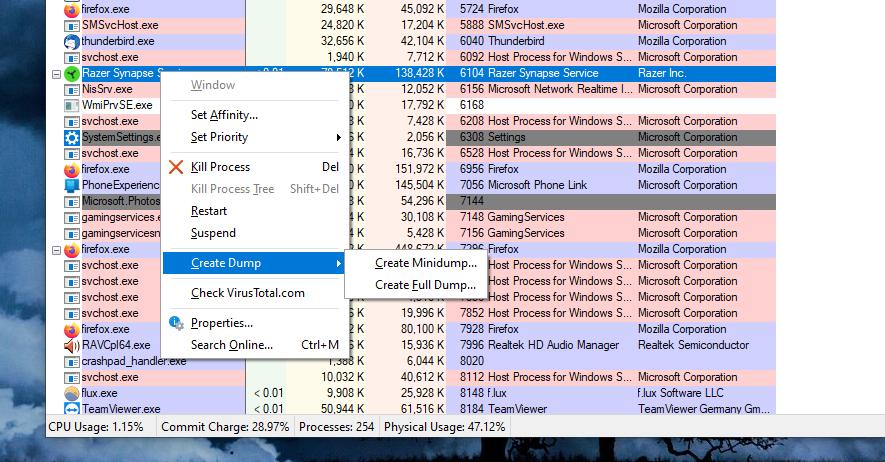Click the WmiPrvSE.exe process icon
The image size is (885, 462).
click(72, 105)
